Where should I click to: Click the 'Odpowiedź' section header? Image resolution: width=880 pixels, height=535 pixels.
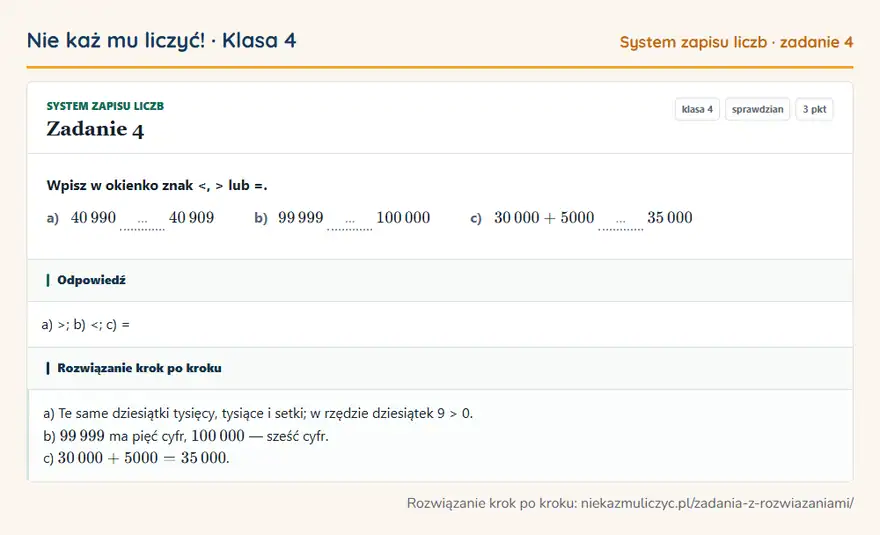pyautogui.click(x=440, y=280)
